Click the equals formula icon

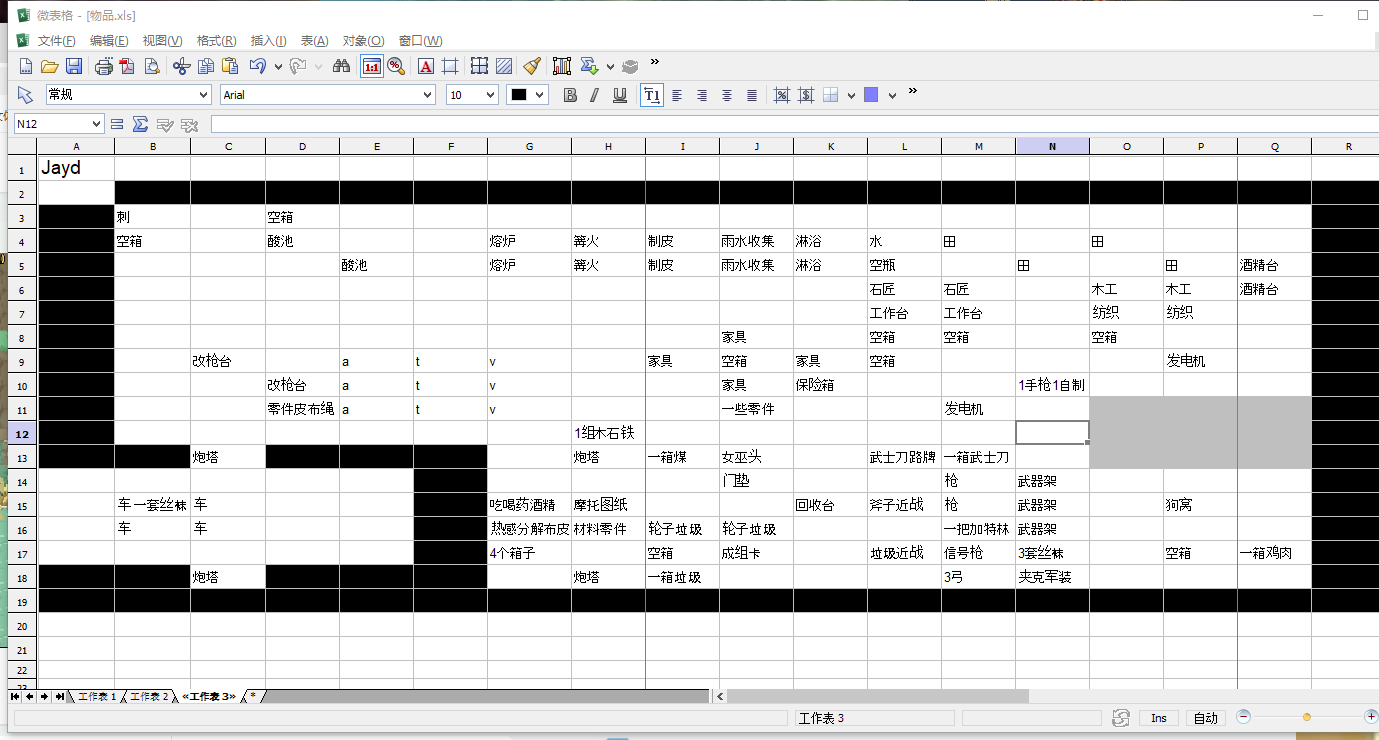pos(117,124)
